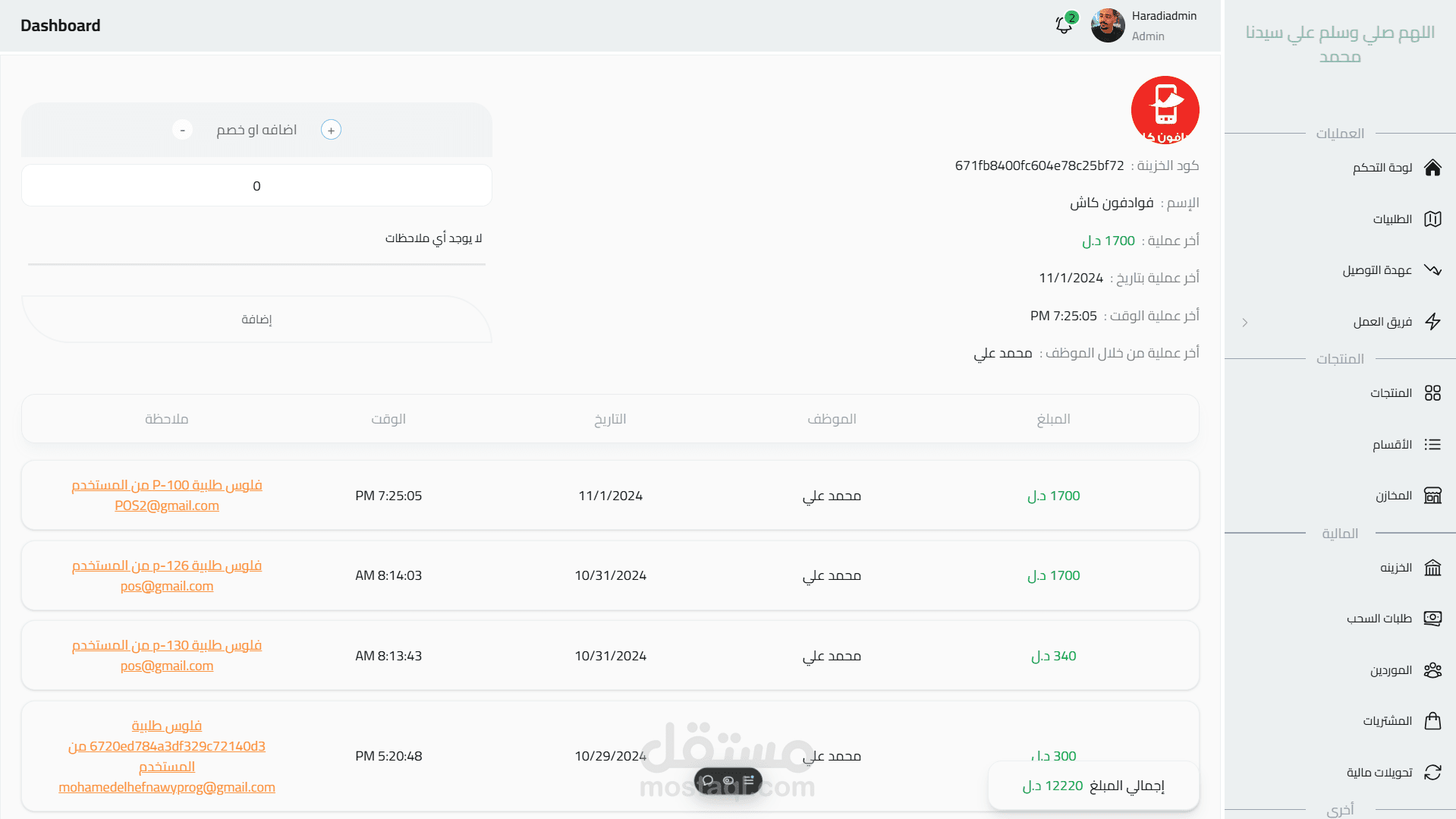Open the grid icon for المنتجات
The image size is (1456, 819).
(1432, 393)
